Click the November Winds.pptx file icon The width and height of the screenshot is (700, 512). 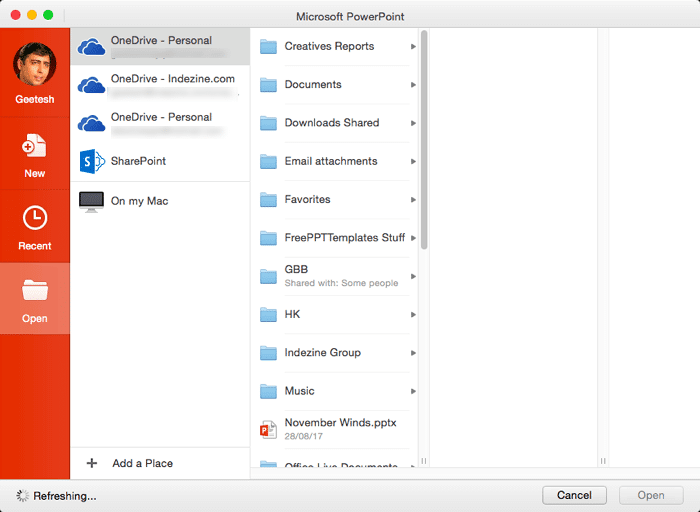pos(268,429)
